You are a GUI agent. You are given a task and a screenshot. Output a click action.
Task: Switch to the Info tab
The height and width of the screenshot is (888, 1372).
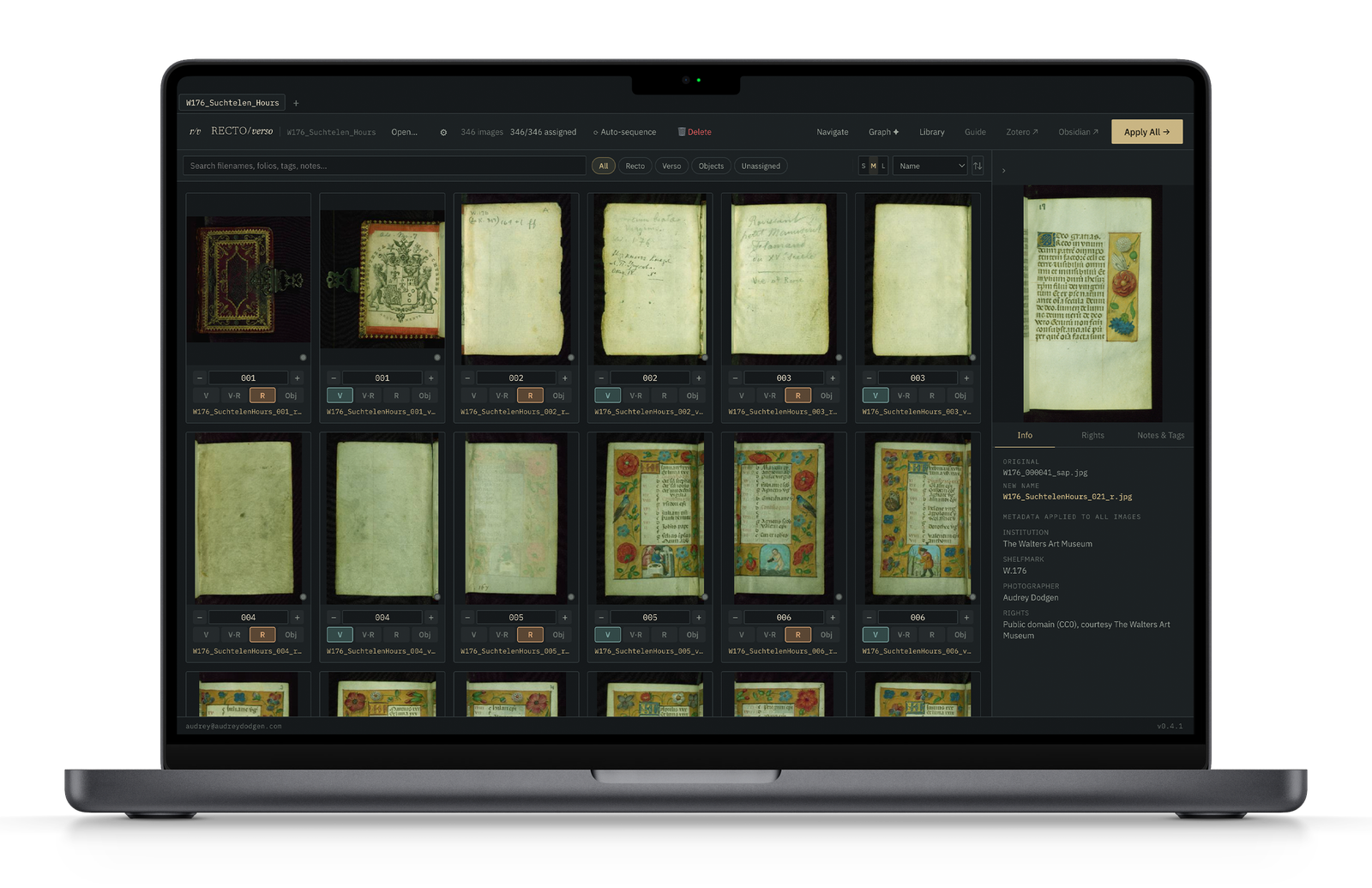pyautogui.click(x=1025, y=435)
